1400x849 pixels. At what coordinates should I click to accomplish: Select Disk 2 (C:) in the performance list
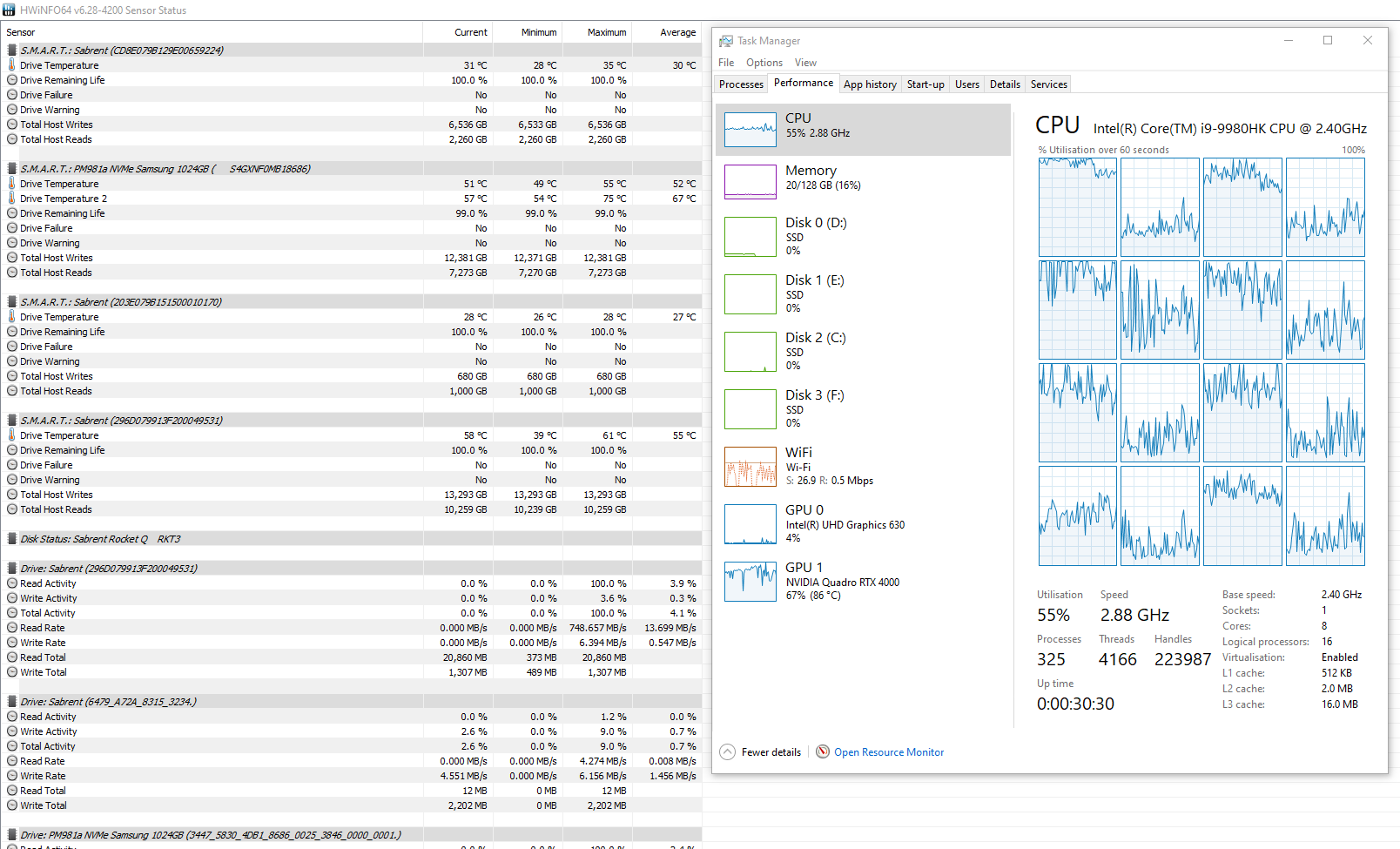pyautogui.click(x=863, y=352)
